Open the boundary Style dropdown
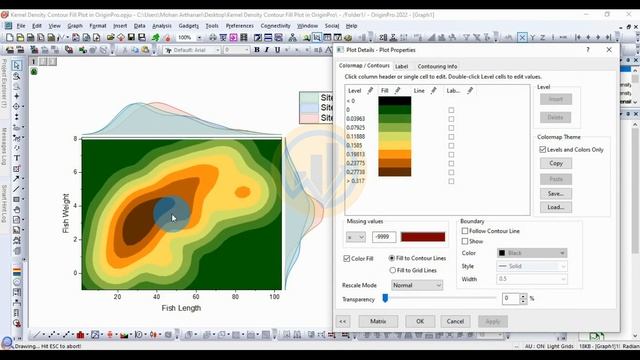Viewport: 640px width, 360px height. pos(532,266)
